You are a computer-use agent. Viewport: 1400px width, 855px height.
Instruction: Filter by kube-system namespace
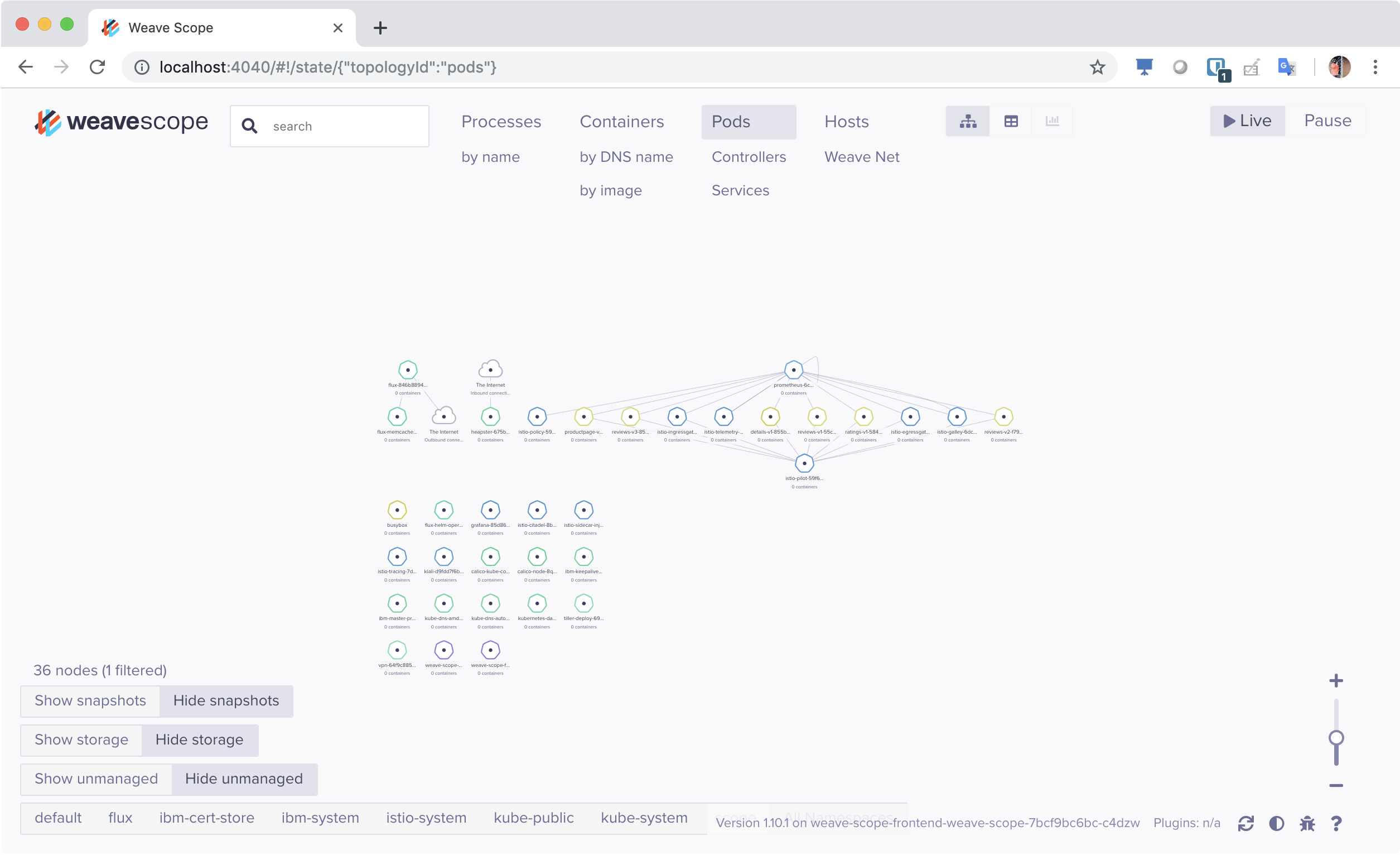point(644,818)
